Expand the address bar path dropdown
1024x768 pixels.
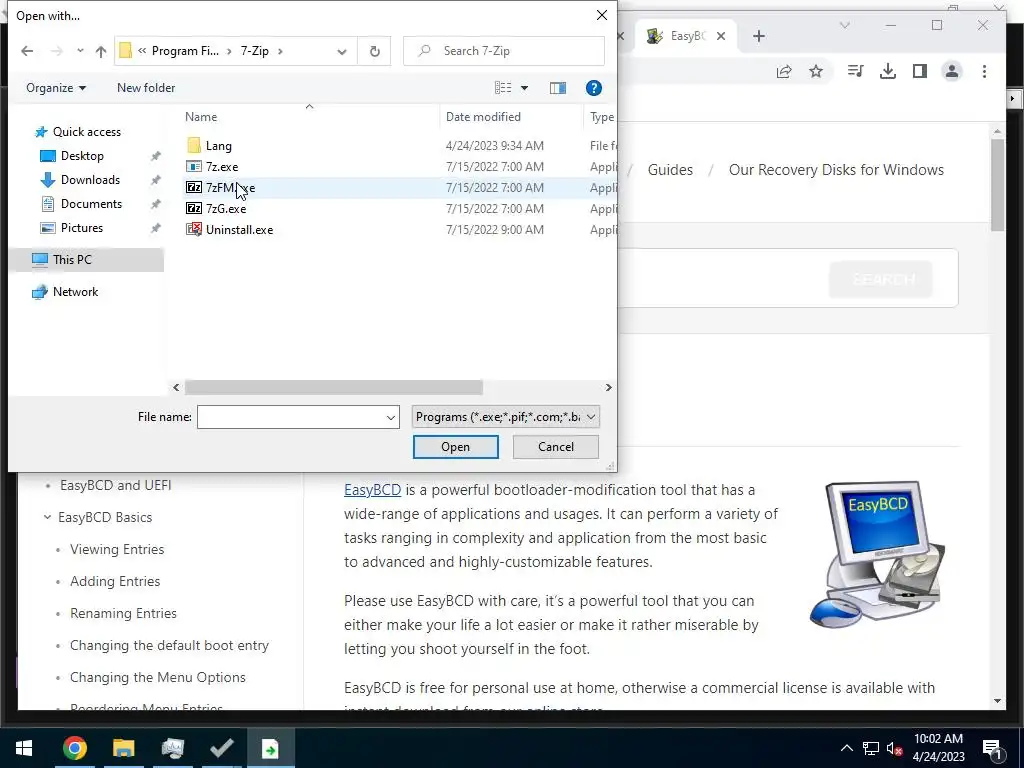[x=342, y=51]
